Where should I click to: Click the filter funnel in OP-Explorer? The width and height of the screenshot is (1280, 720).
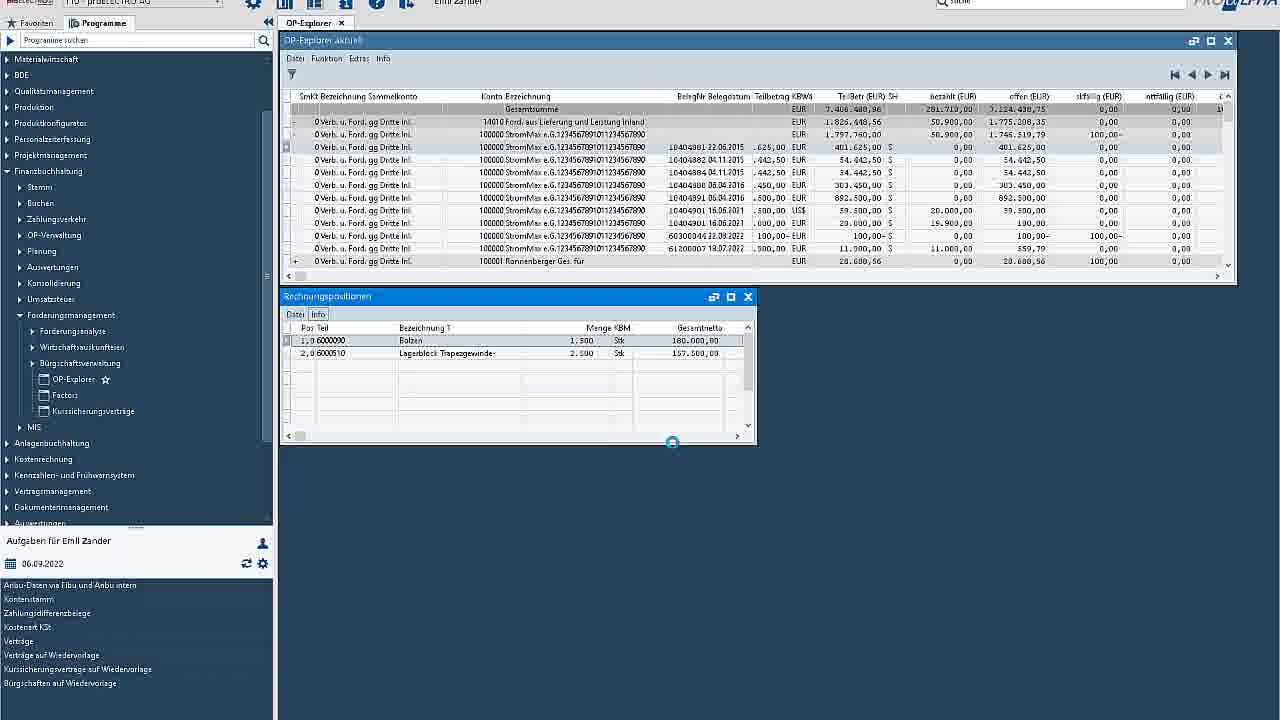point(292,74)
